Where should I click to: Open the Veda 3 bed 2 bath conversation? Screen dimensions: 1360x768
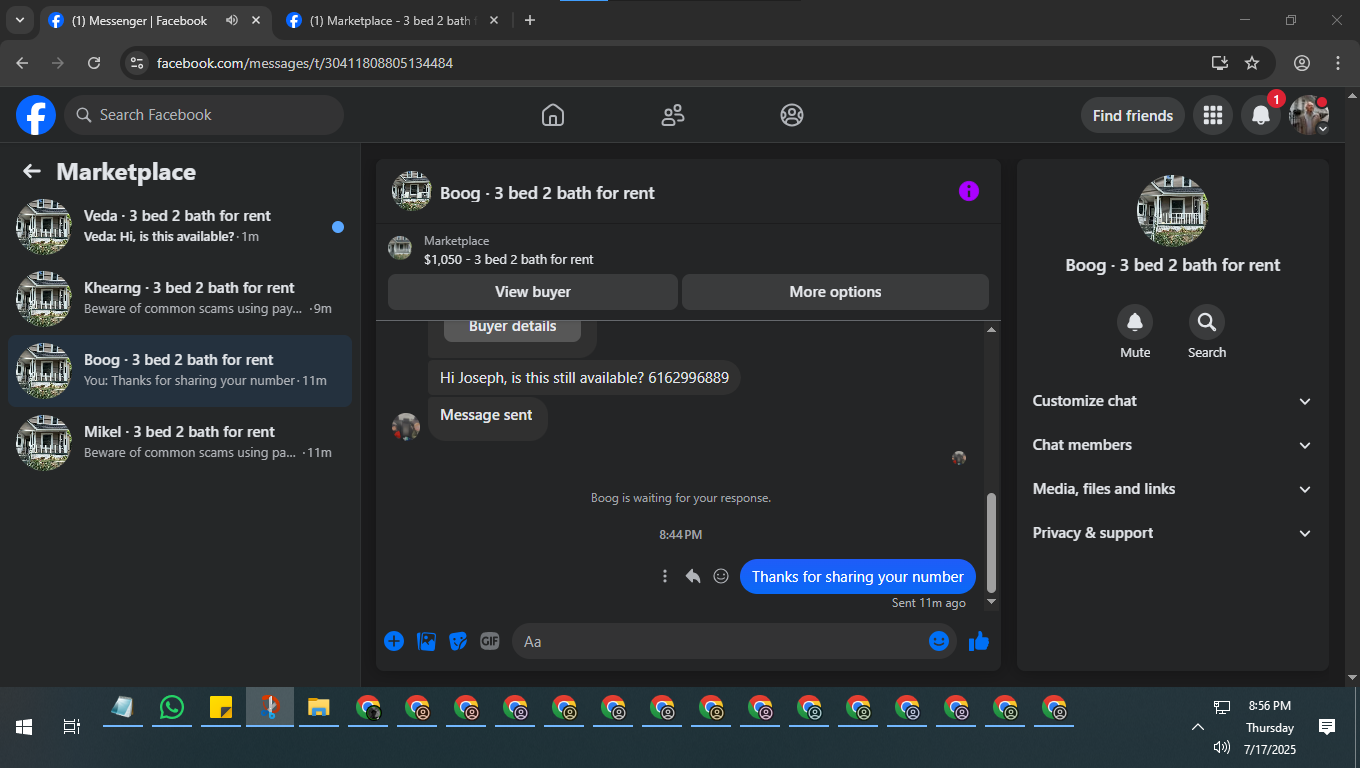point(180,226)
